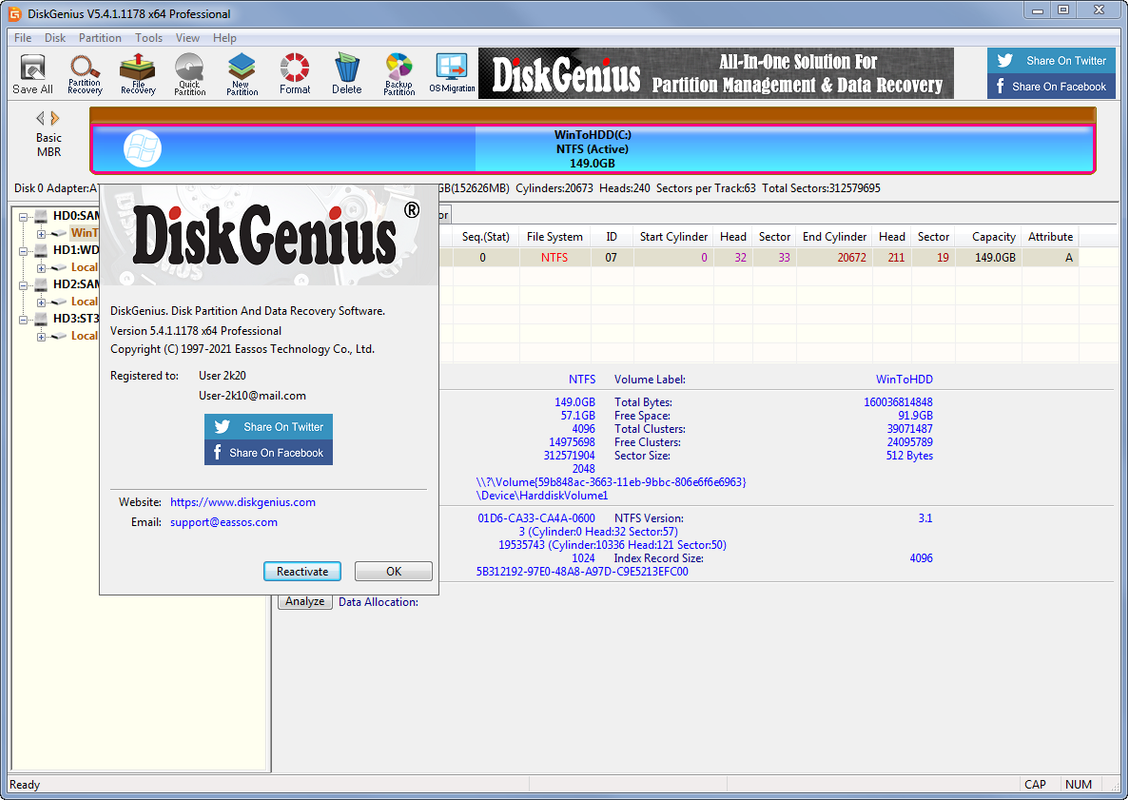Click the Analyze button
The width and height of the screenshot is (1128, 800).
click(x=305, y=601)
